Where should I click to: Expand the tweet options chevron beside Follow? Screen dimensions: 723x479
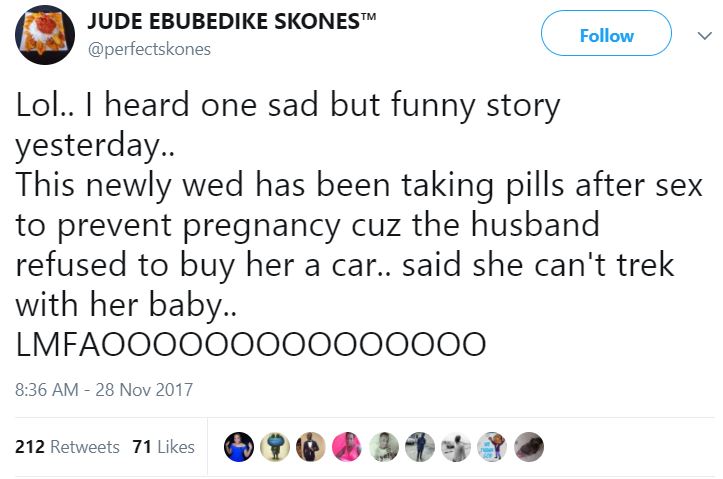(x=699, y=35)
